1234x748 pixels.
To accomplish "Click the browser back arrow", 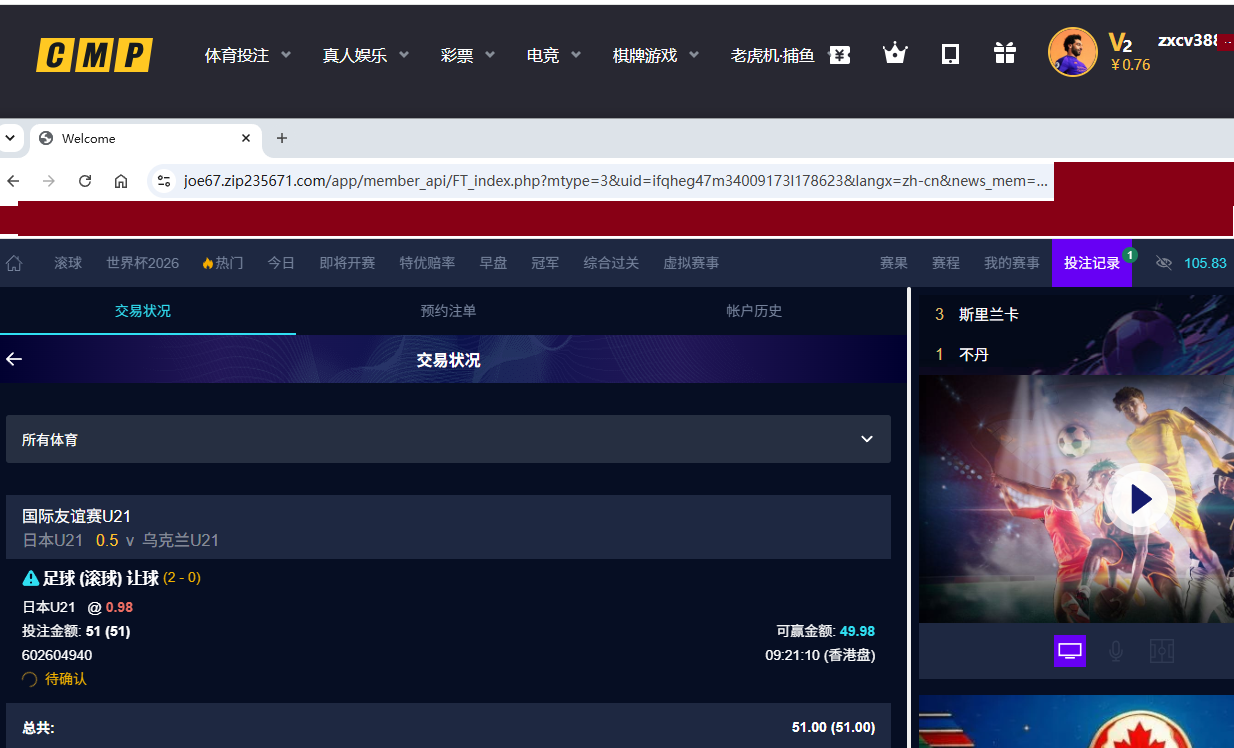I will coord(13,181).
